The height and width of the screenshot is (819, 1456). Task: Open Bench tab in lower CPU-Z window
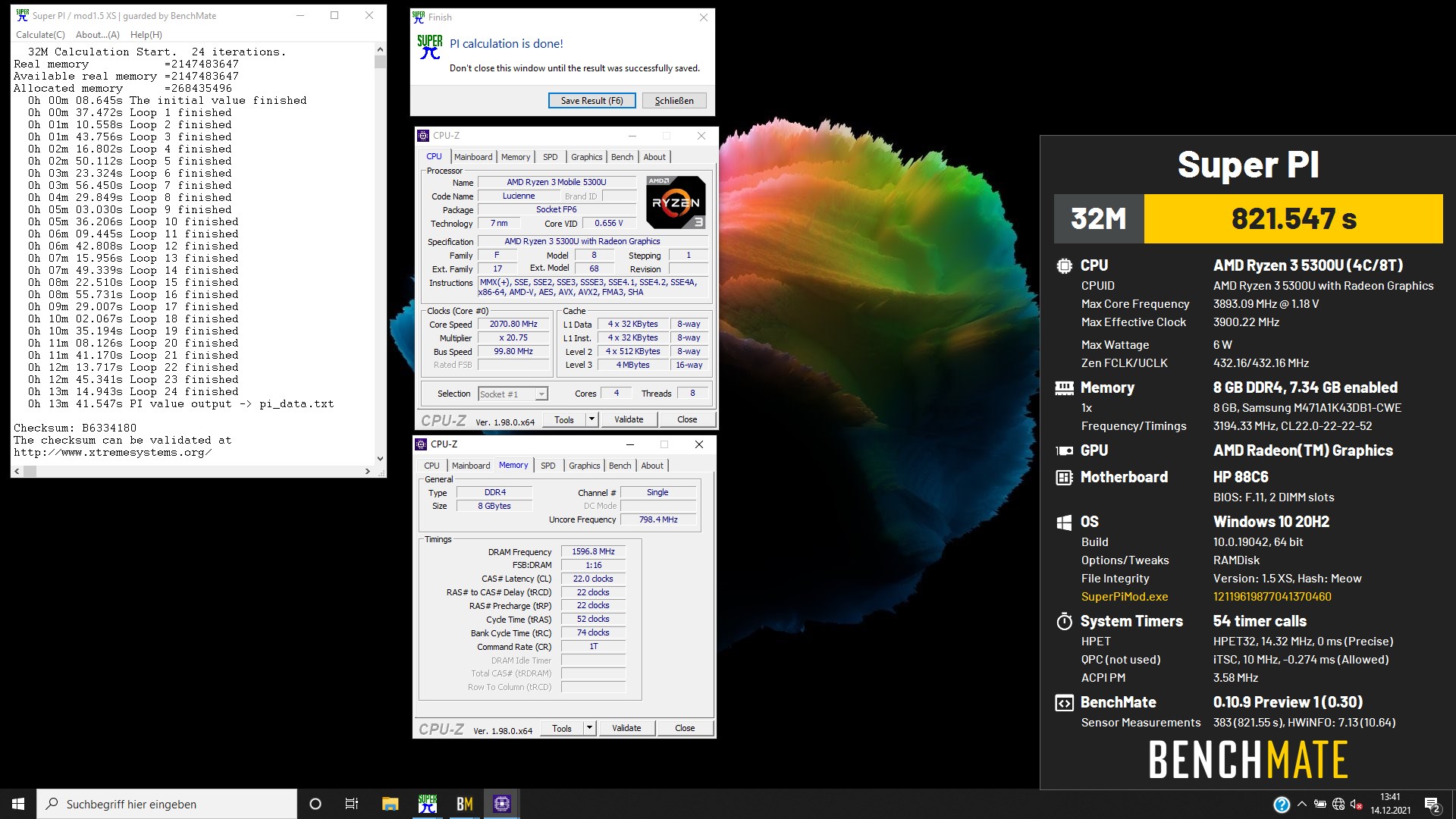(620, 466)
